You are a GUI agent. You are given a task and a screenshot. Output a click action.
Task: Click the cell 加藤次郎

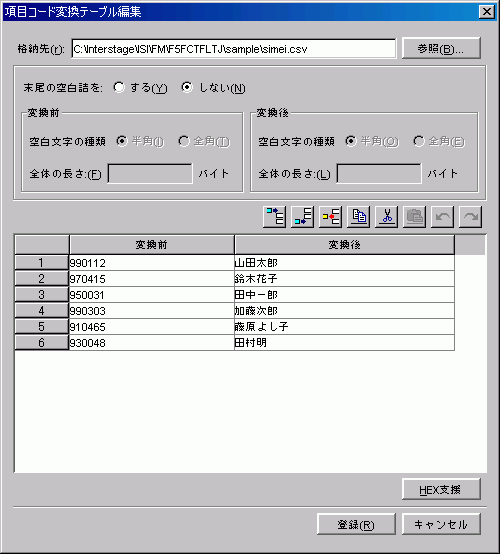[345, 311]
